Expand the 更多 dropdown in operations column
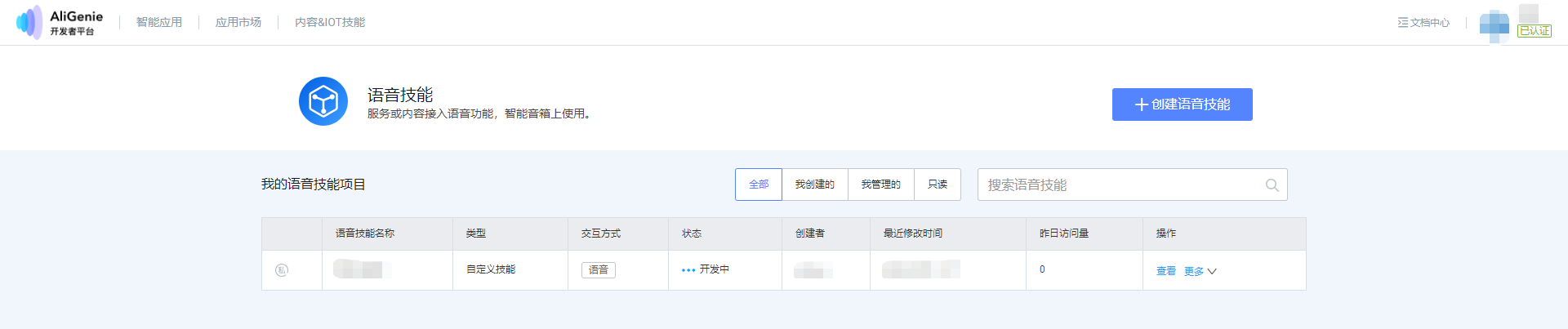The height and width of the screenshot is (329, 1568). pyautogui.click(x=1200, y=271)
